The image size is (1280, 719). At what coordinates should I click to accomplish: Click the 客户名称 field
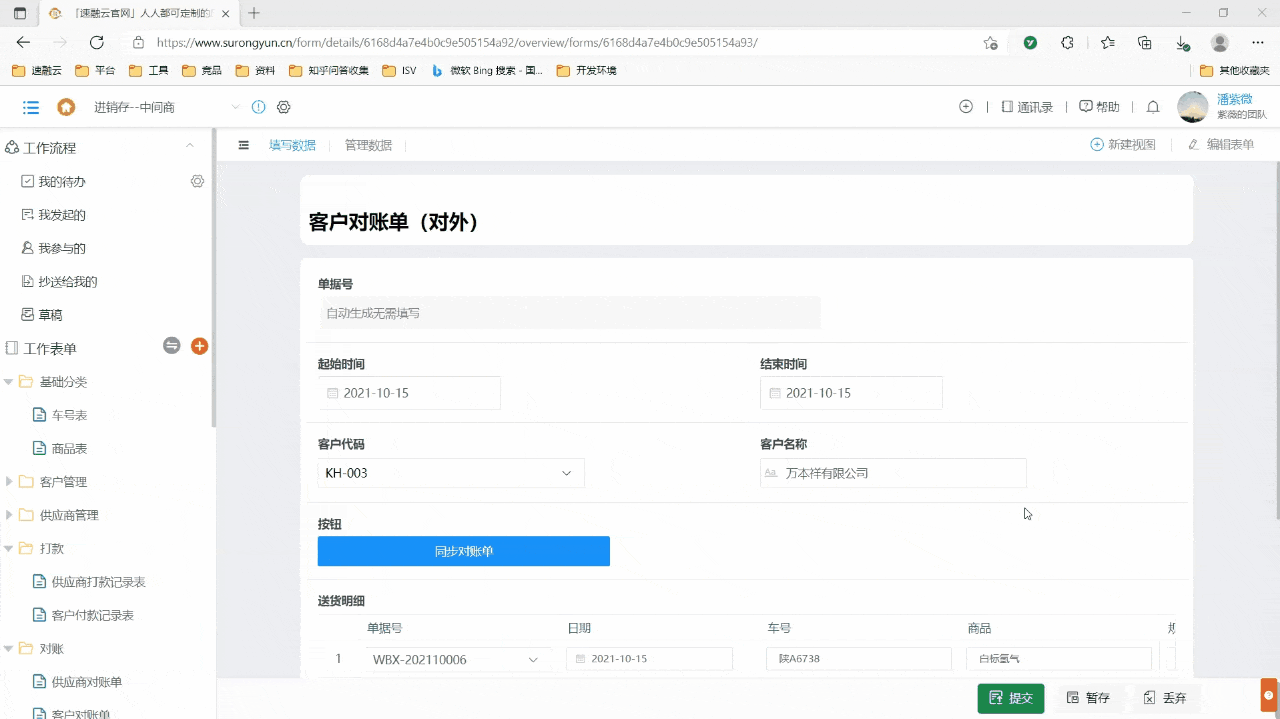893,473
